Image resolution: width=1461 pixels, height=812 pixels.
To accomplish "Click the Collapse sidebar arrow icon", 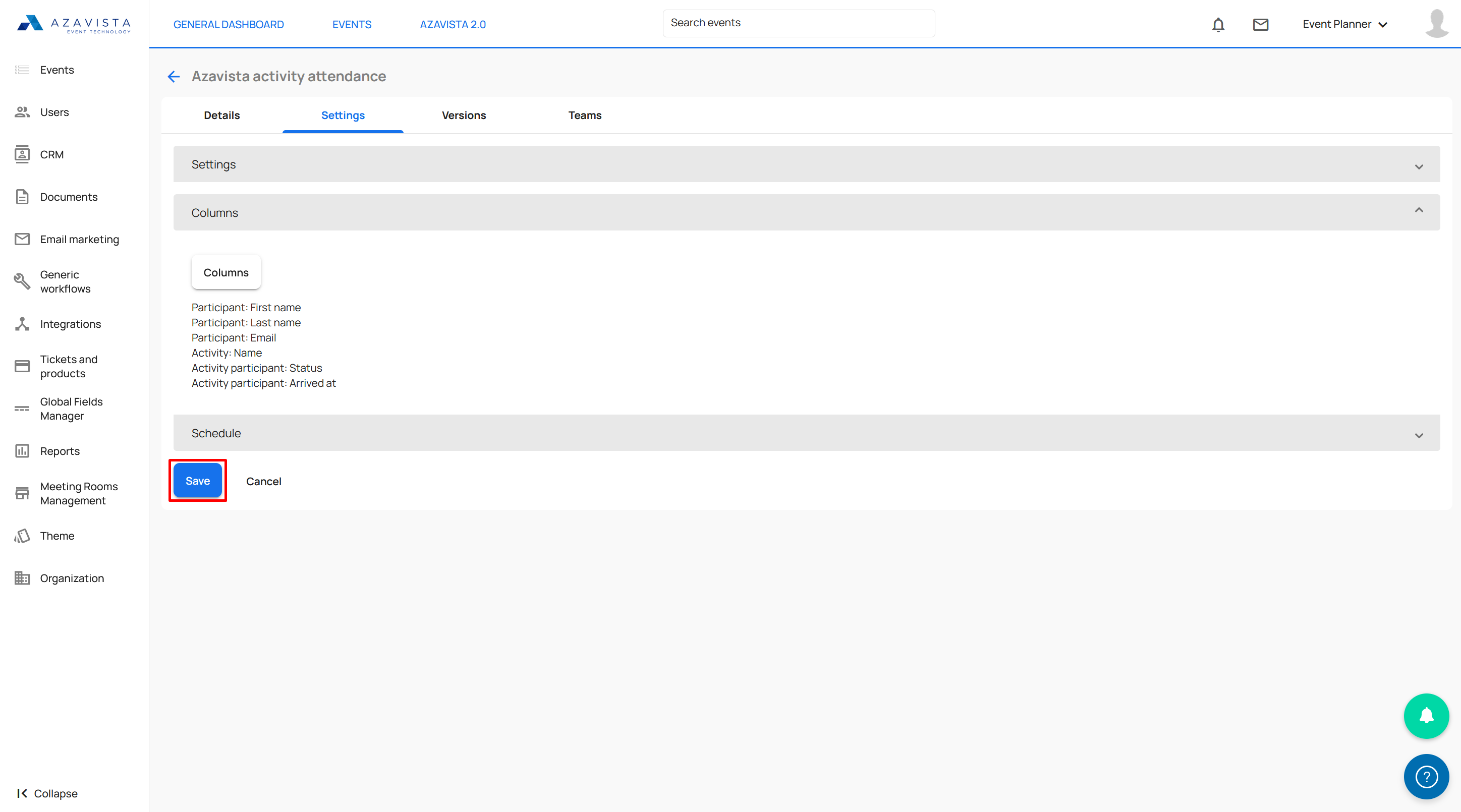I will [x=22, y=793].
